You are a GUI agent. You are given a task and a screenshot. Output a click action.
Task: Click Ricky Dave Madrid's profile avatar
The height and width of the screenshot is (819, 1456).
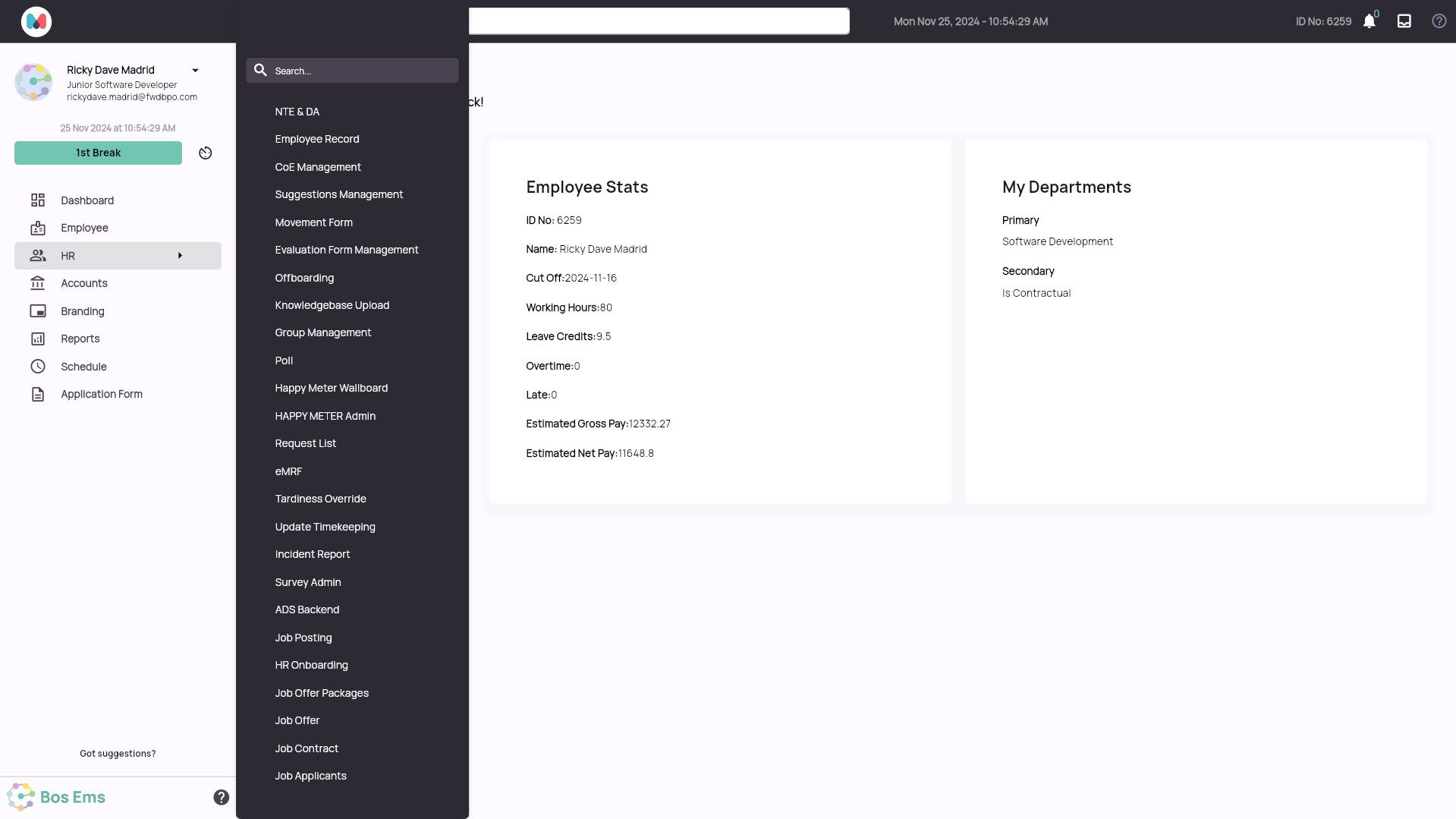point(33,83)
